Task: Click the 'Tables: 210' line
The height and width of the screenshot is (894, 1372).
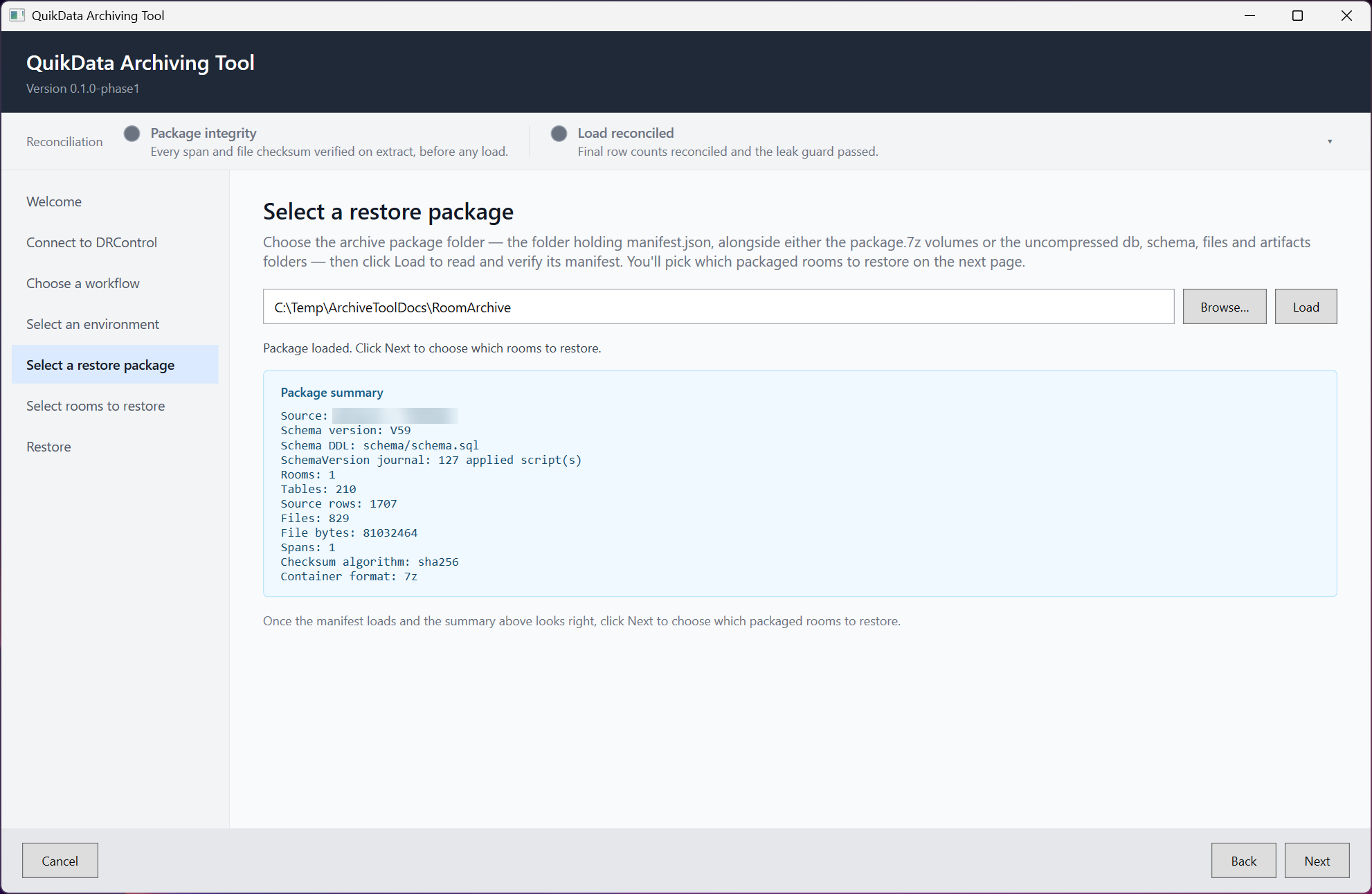Action: [318, 489]
